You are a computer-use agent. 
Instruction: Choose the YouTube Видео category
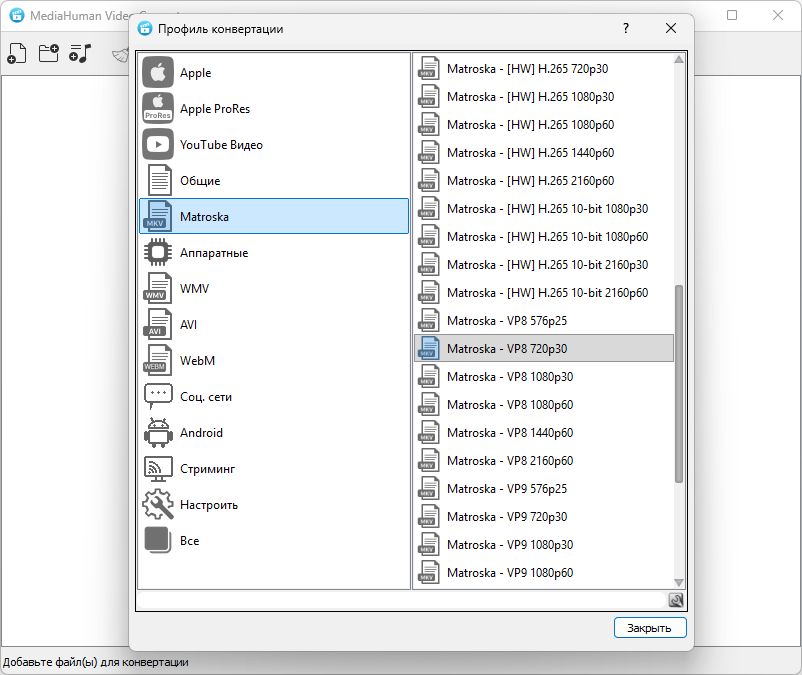tap(274, 145)
